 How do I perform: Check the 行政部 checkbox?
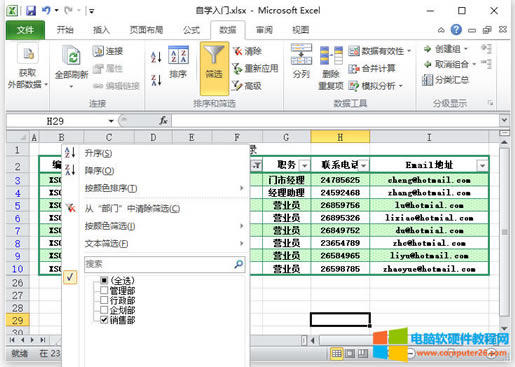104,300
